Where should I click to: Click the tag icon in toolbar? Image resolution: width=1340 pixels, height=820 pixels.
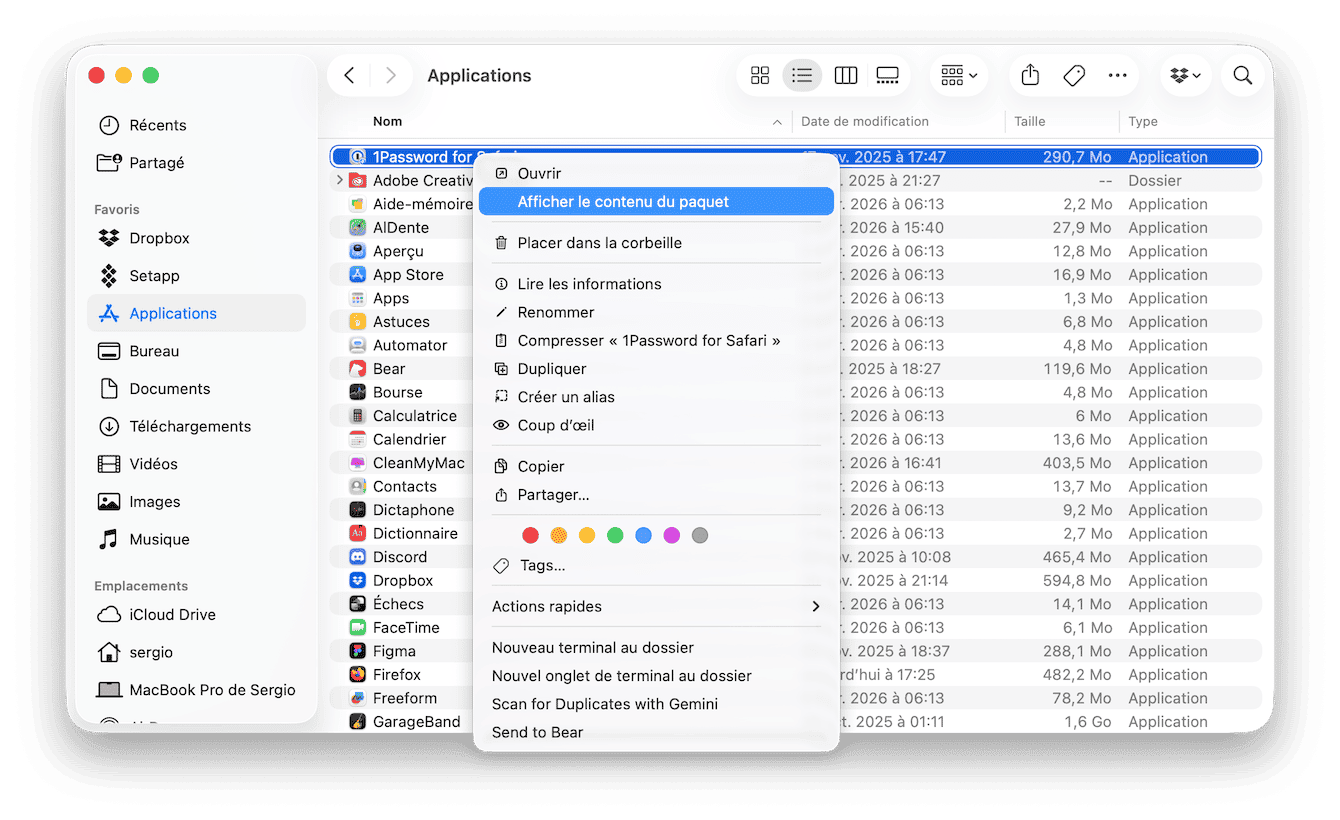point(1074,76)
